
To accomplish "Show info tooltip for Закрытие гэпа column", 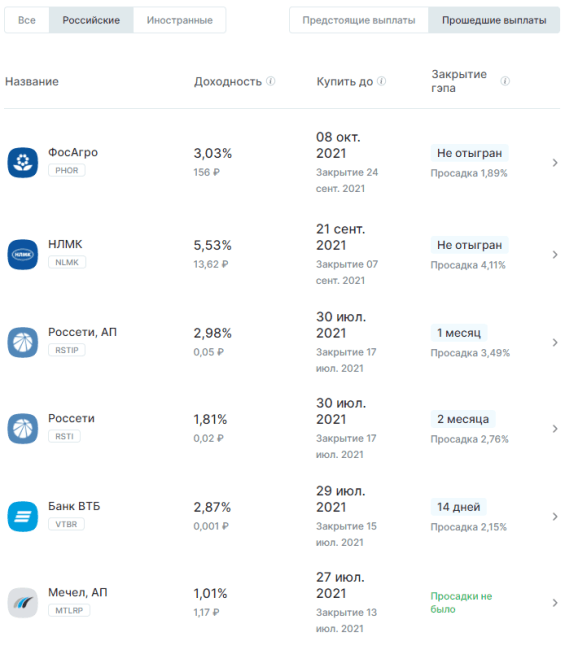I will [505, 81].
